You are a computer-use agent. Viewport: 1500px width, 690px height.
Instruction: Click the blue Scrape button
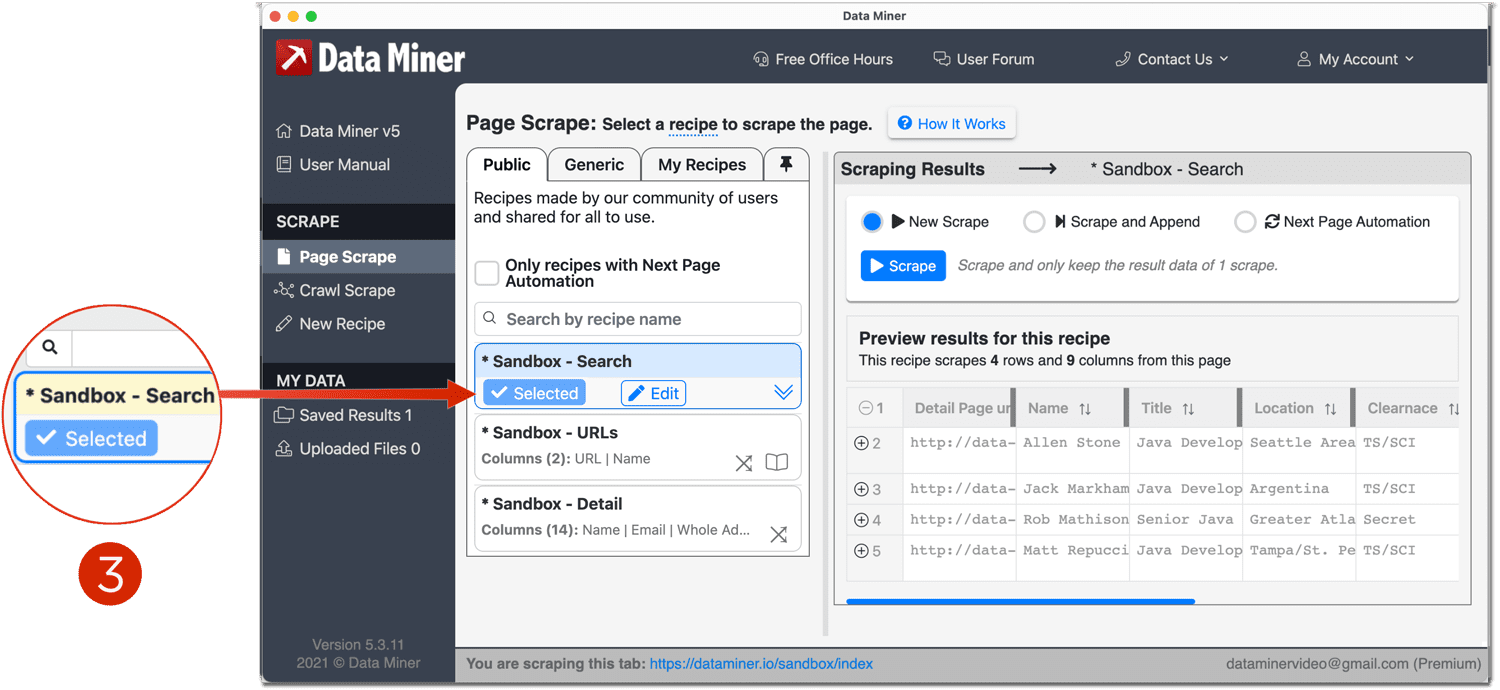coord(903,265)
